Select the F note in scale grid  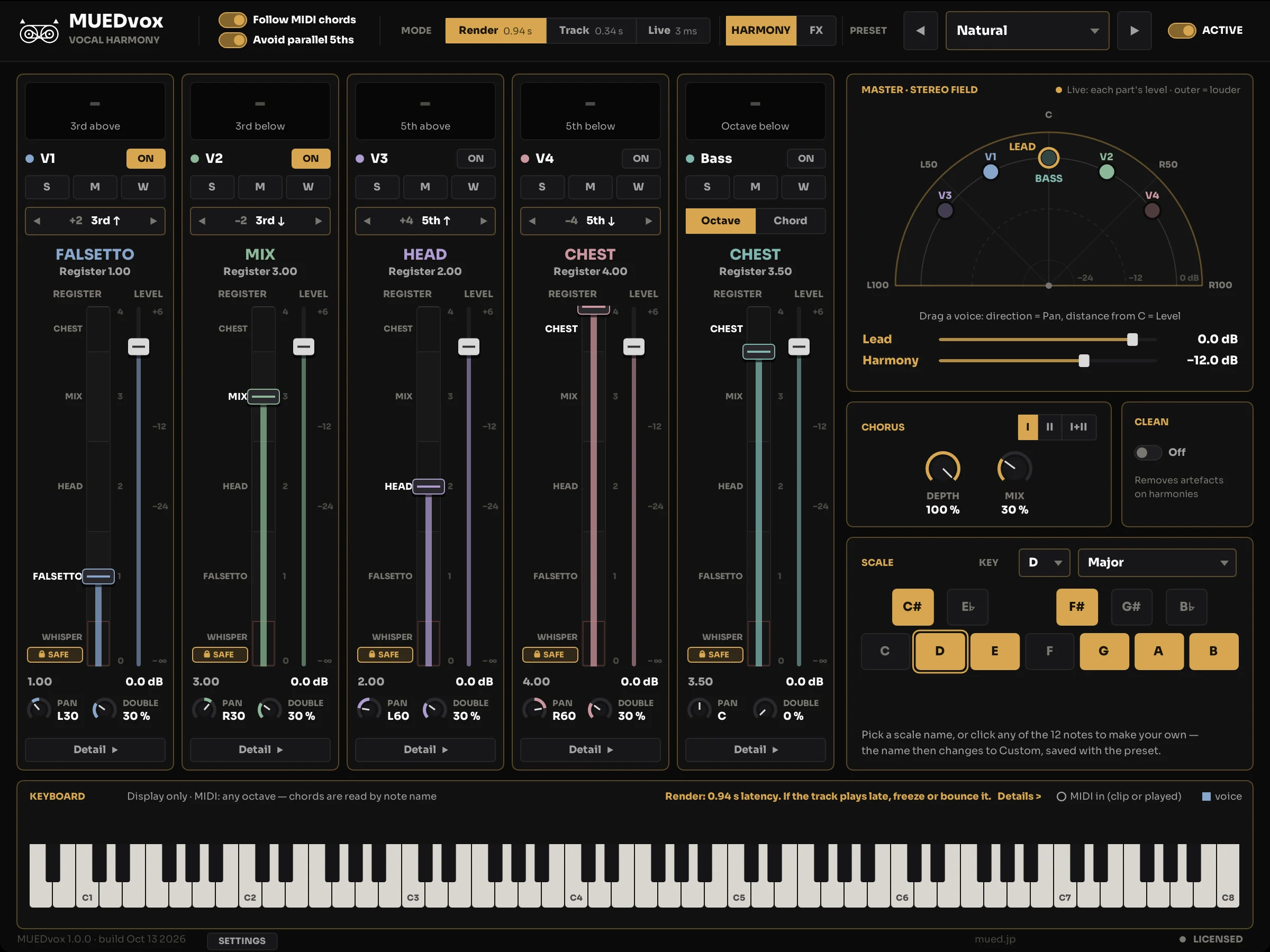tap(1049, 651)
